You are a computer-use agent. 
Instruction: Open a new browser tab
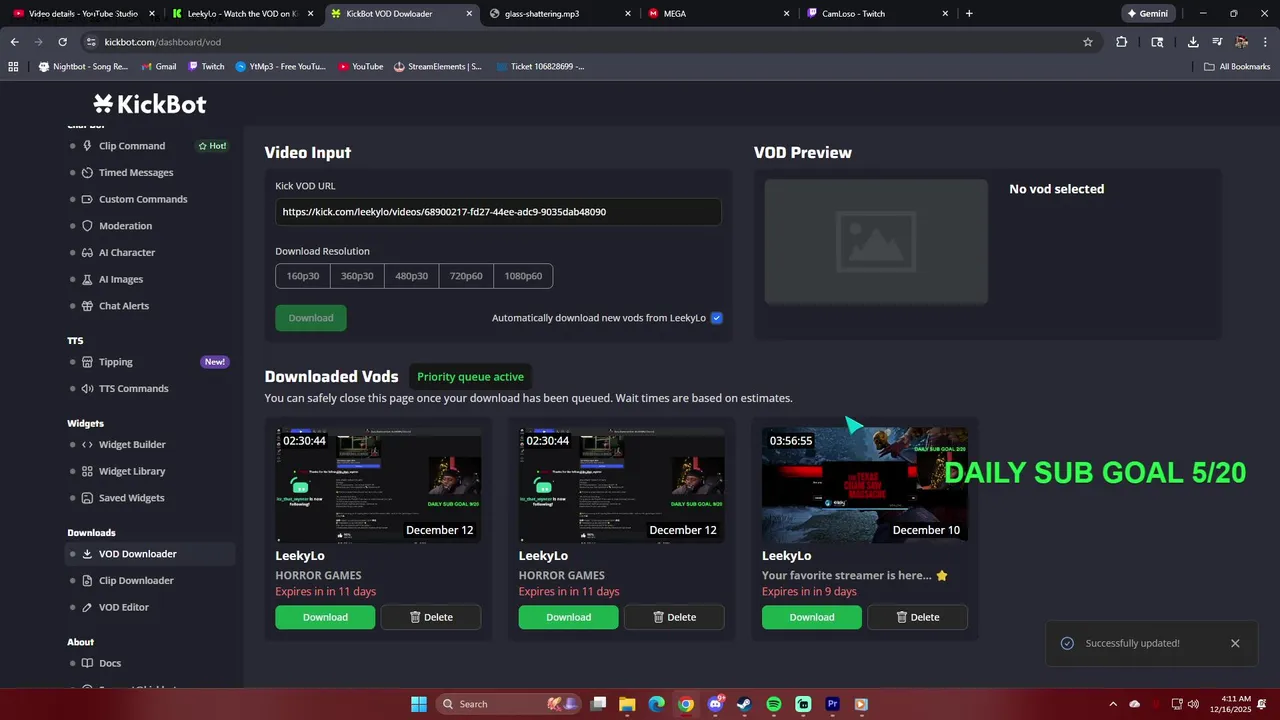click(969, 14)
